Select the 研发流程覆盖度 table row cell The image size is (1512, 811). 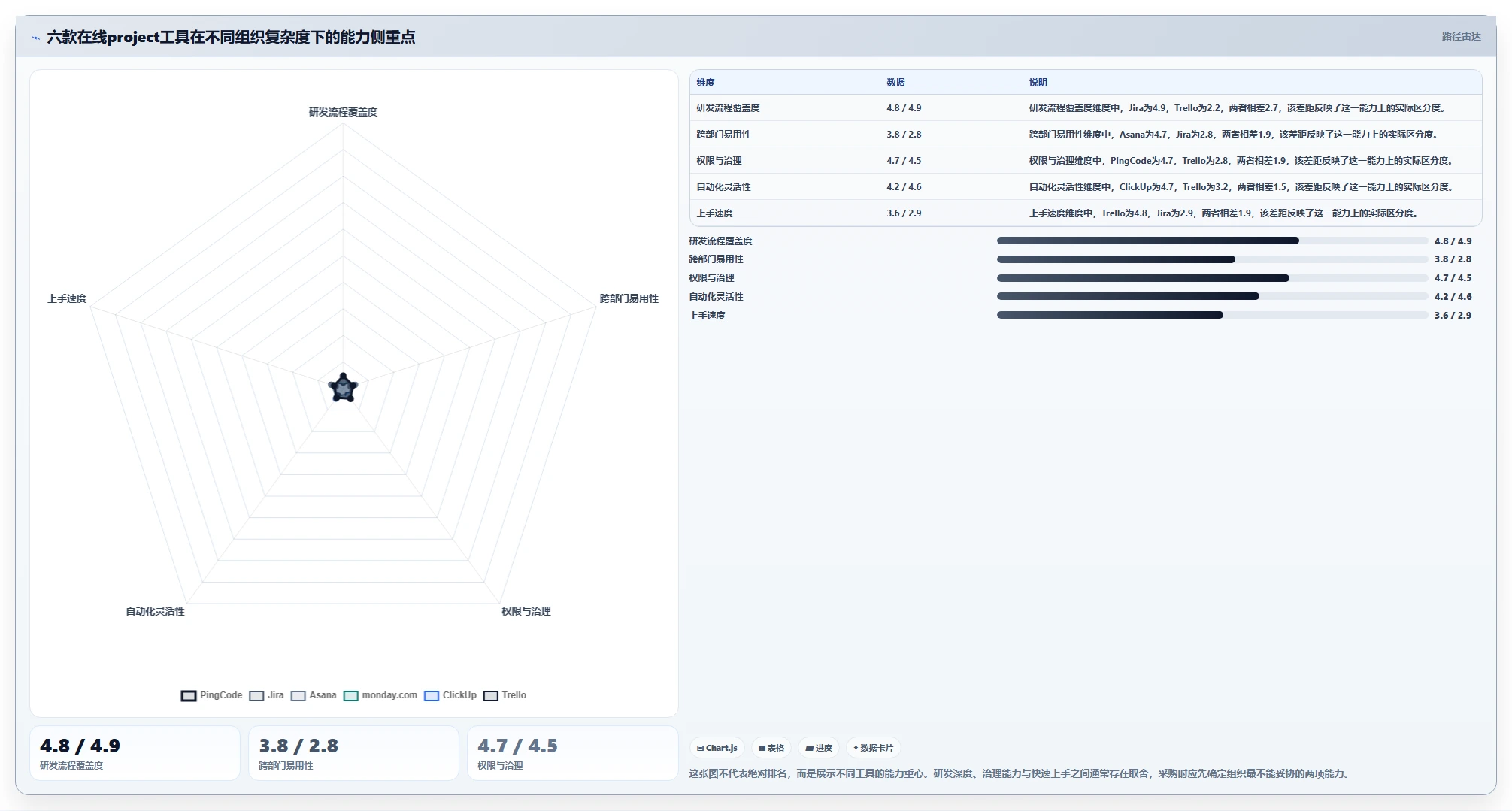(728, 108)
